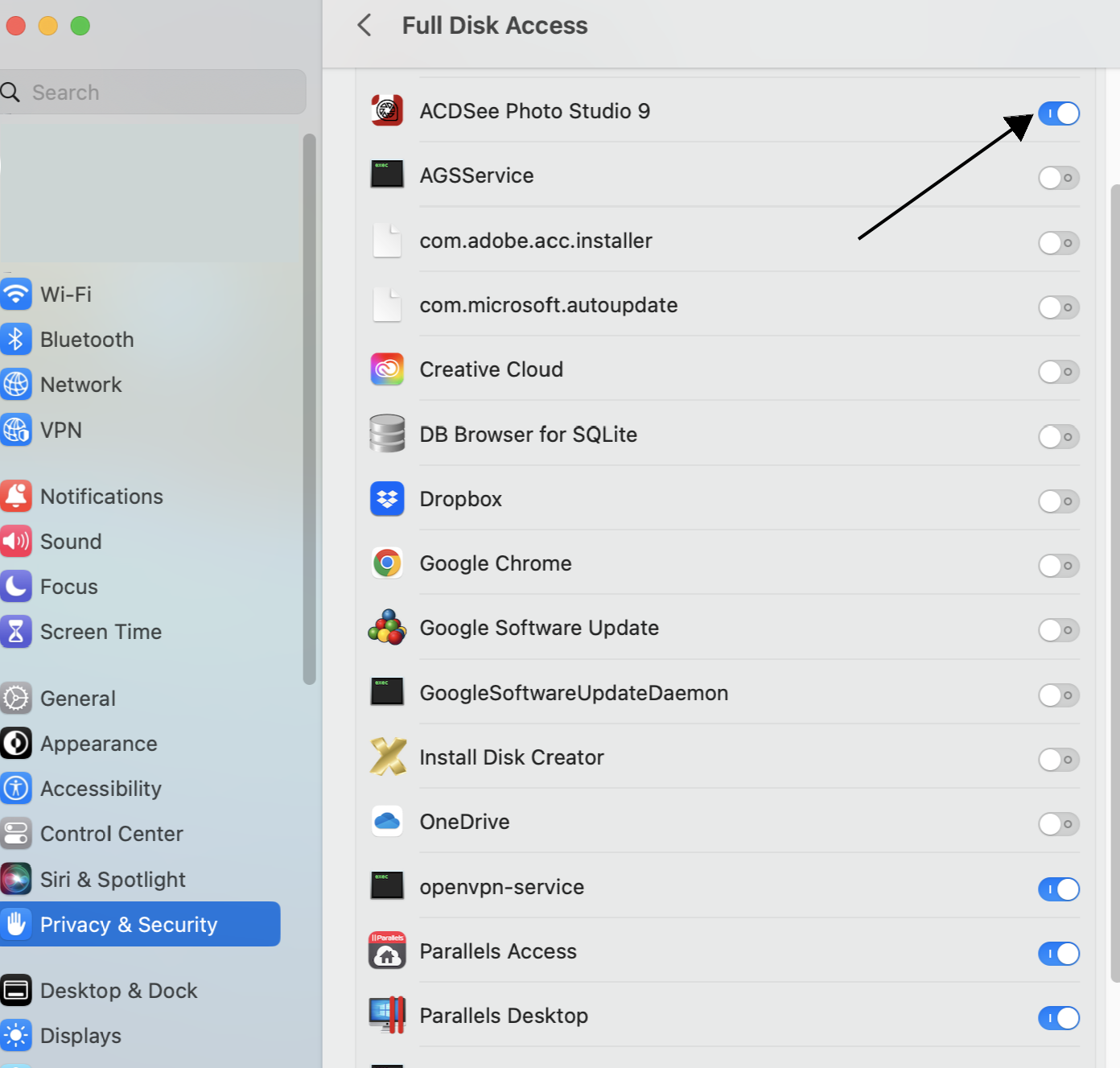
Task: Click the Parallels Access app icon
Action: tap(387, 950)
